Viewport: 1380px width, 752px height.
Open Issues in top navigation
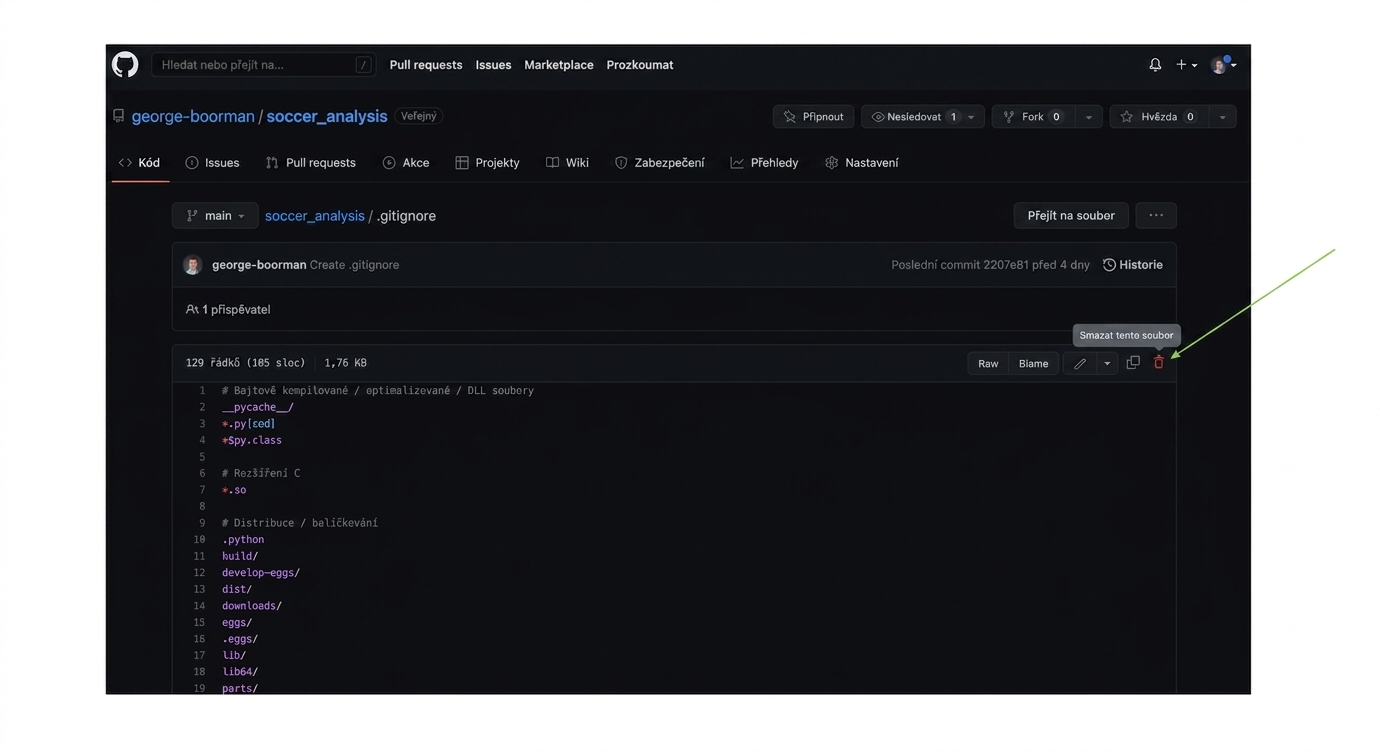click(493, 65)
